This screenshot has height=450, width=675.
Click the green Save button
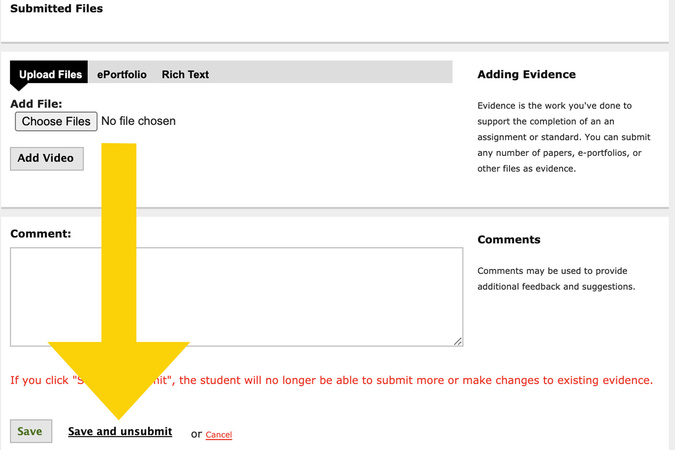[31, 431]
